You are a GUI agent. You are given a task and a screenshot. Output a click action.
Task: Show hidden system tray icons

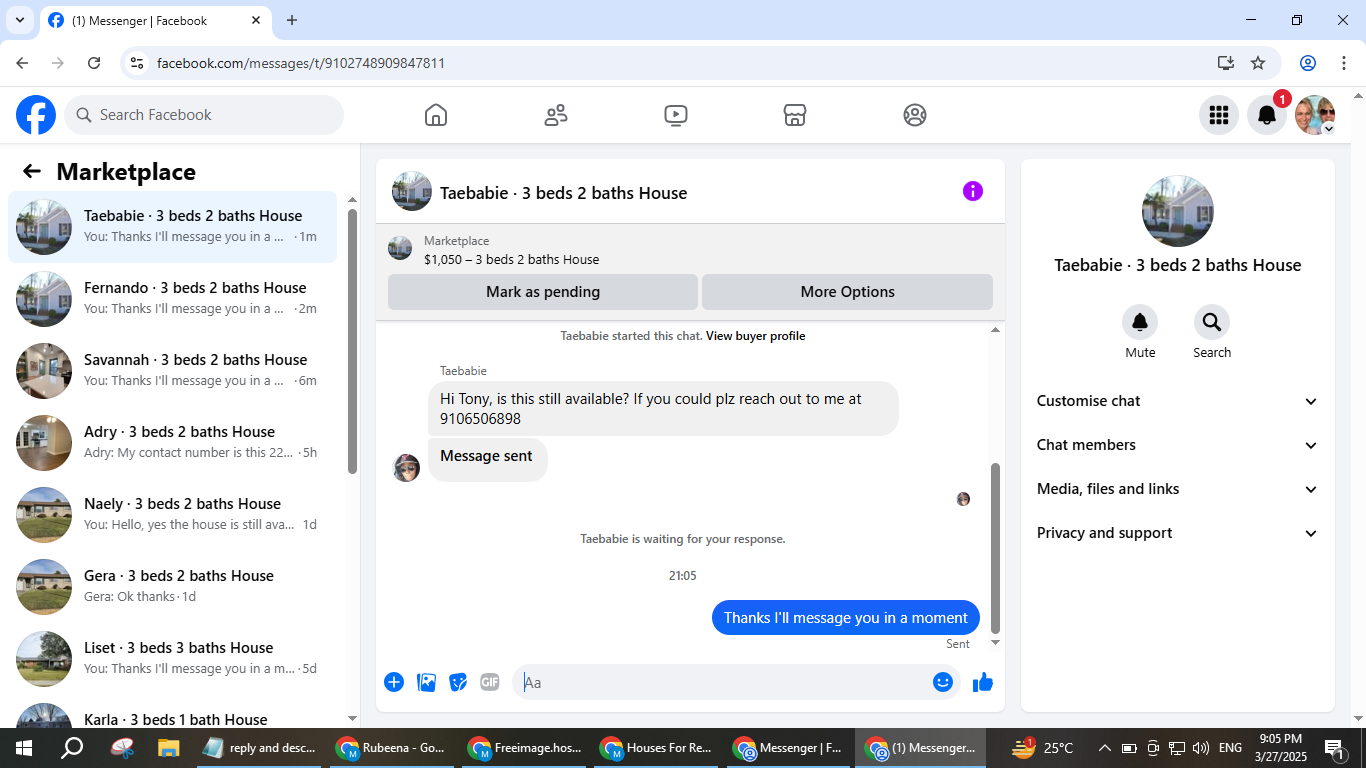click(x=1105, y=747)
